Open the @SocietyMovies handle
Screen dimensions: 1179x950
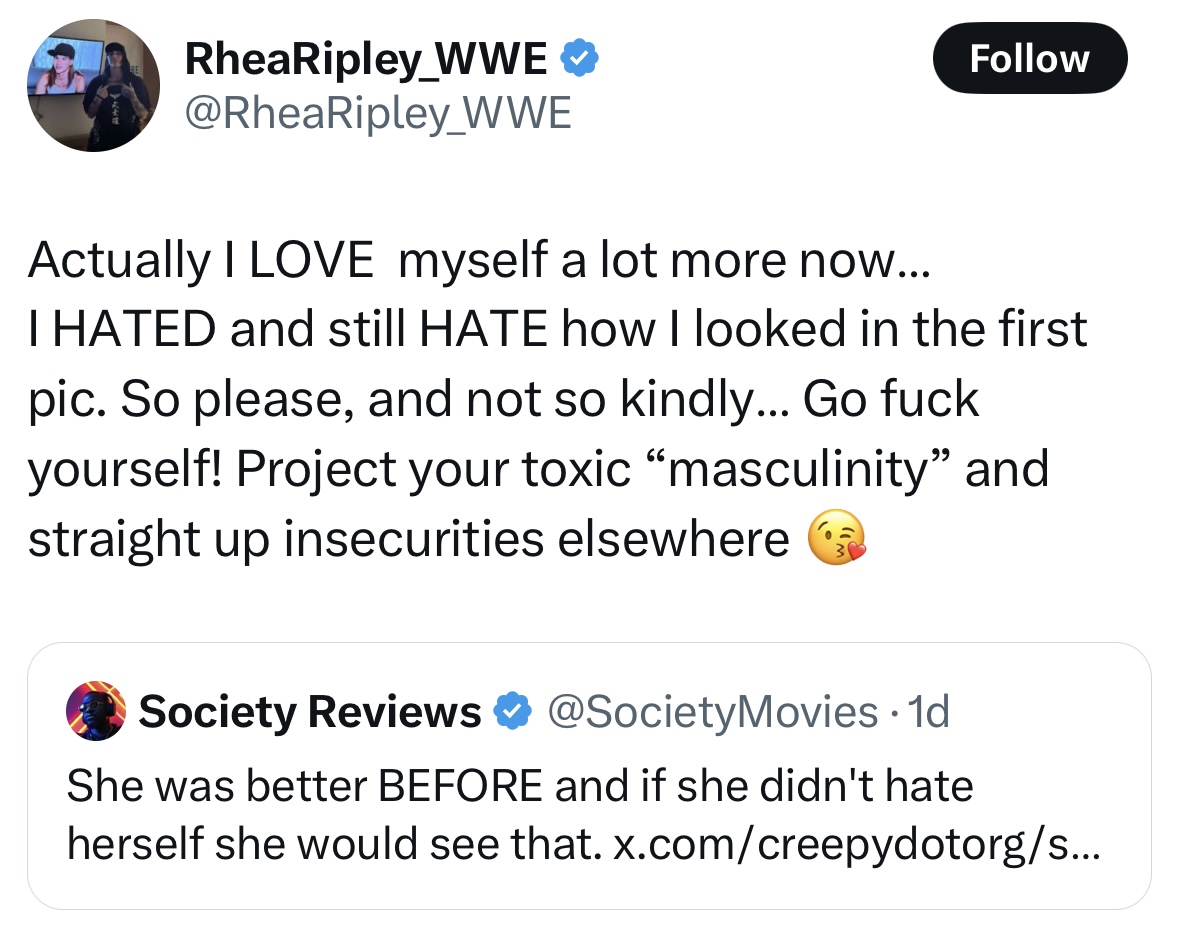click(x=711, y=712)
